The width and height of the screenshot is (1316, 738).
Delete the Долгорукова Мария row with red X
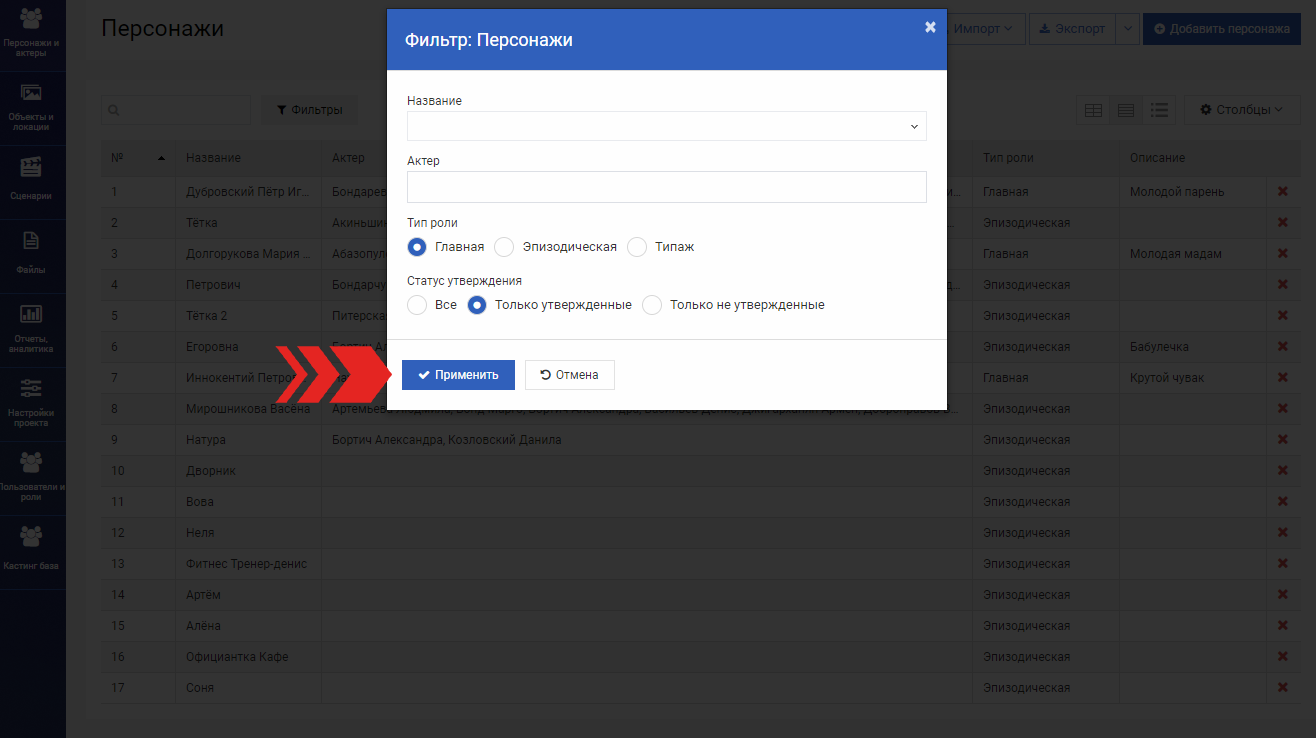pyautogui.click(x=1283, y=253)
